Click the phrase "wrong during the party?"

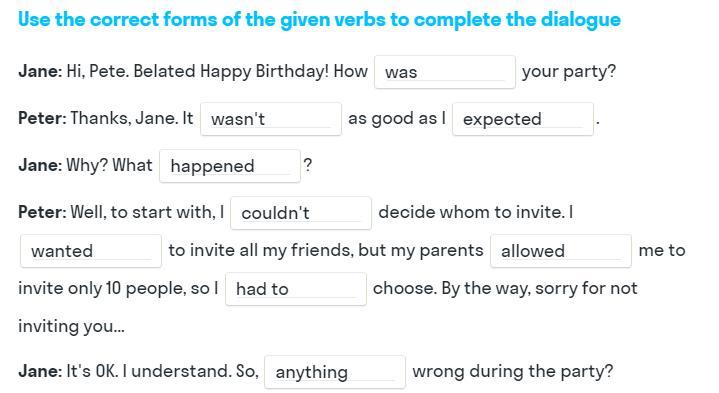pos(513,371)
